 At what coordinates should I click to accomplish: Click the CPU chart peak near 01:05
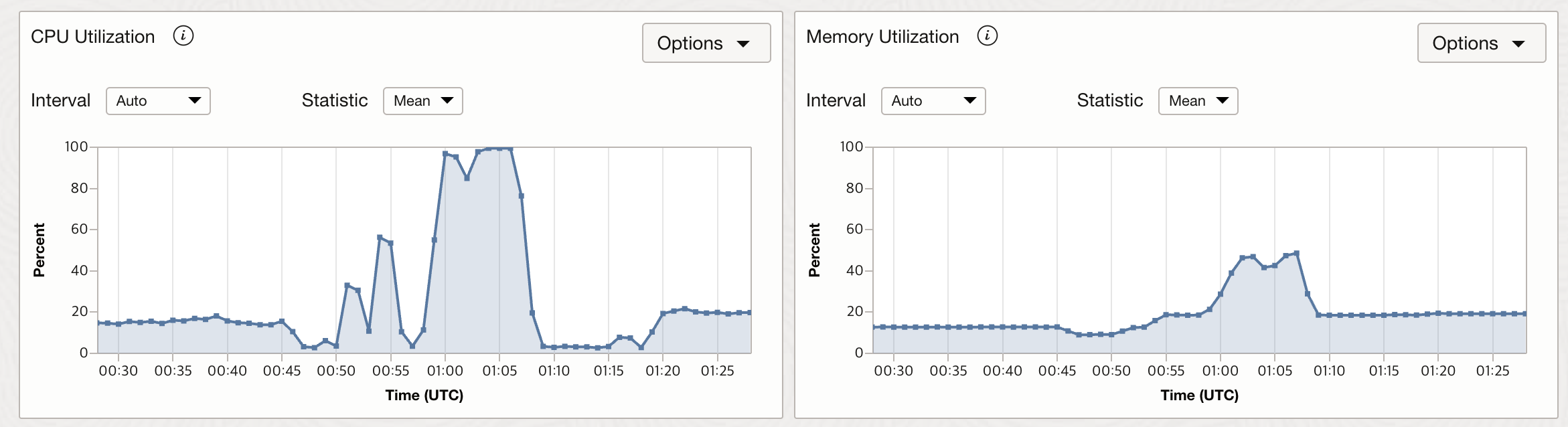[499, 148]
